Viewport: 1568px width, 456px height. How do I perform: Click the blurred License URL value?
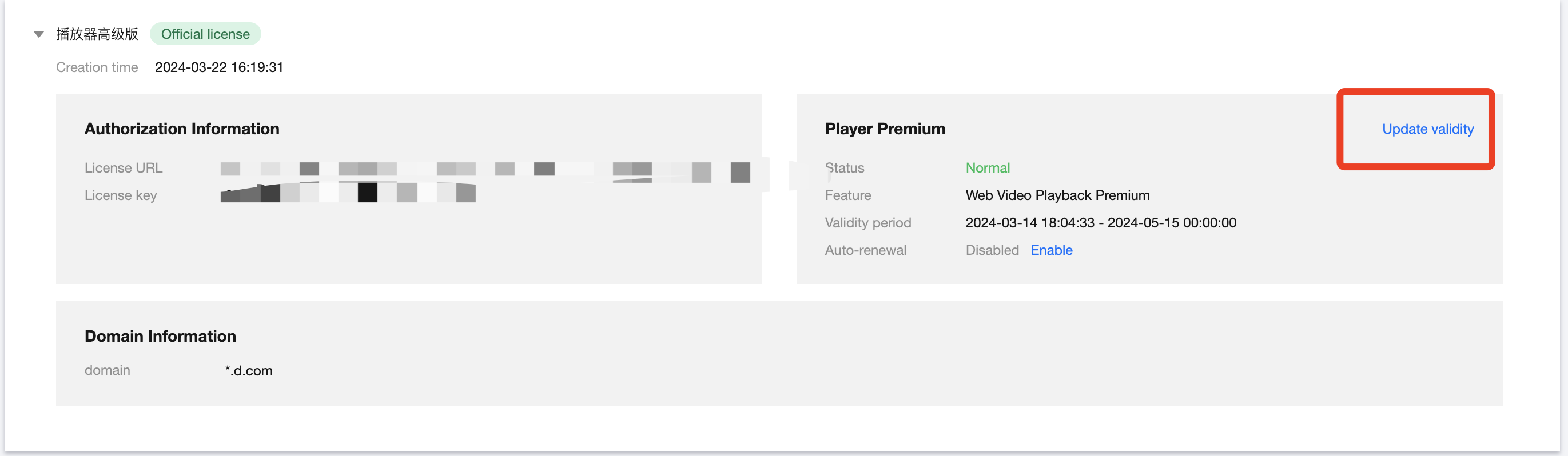coord(484,169)
